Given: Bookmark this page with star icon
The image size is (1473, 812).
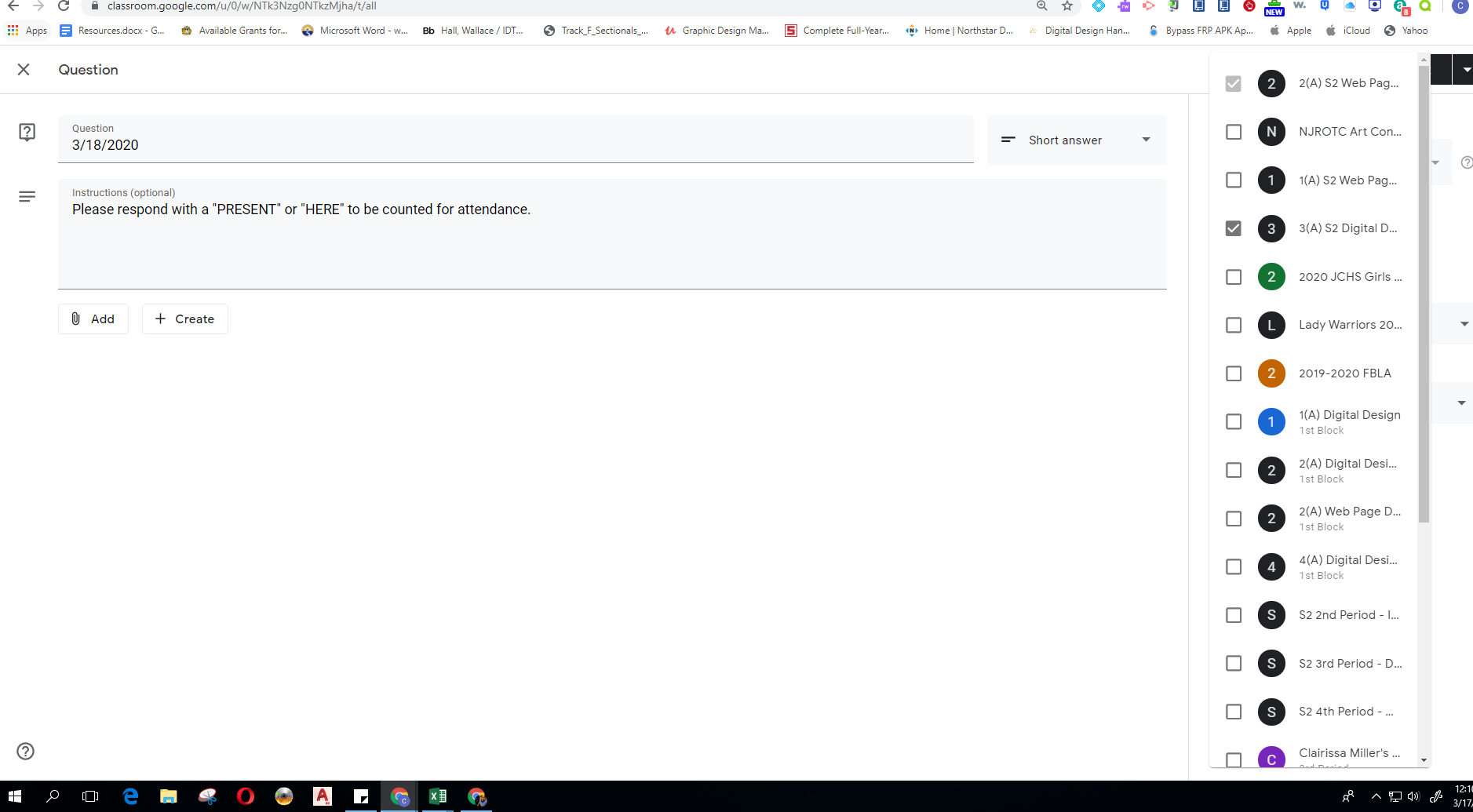Looking at the screenshot, I should (1067, 6).
